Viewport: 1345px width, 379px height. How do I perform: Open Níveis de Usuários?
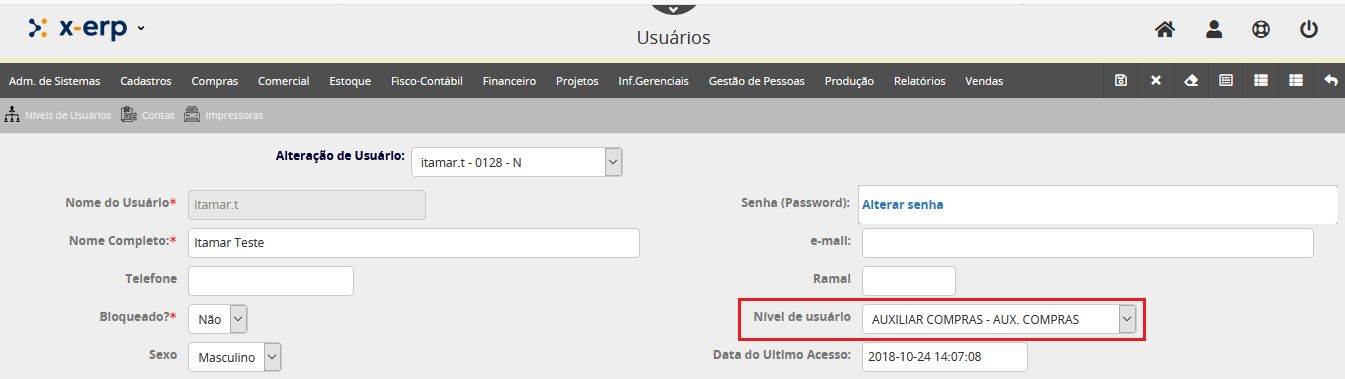coord(58,115)
